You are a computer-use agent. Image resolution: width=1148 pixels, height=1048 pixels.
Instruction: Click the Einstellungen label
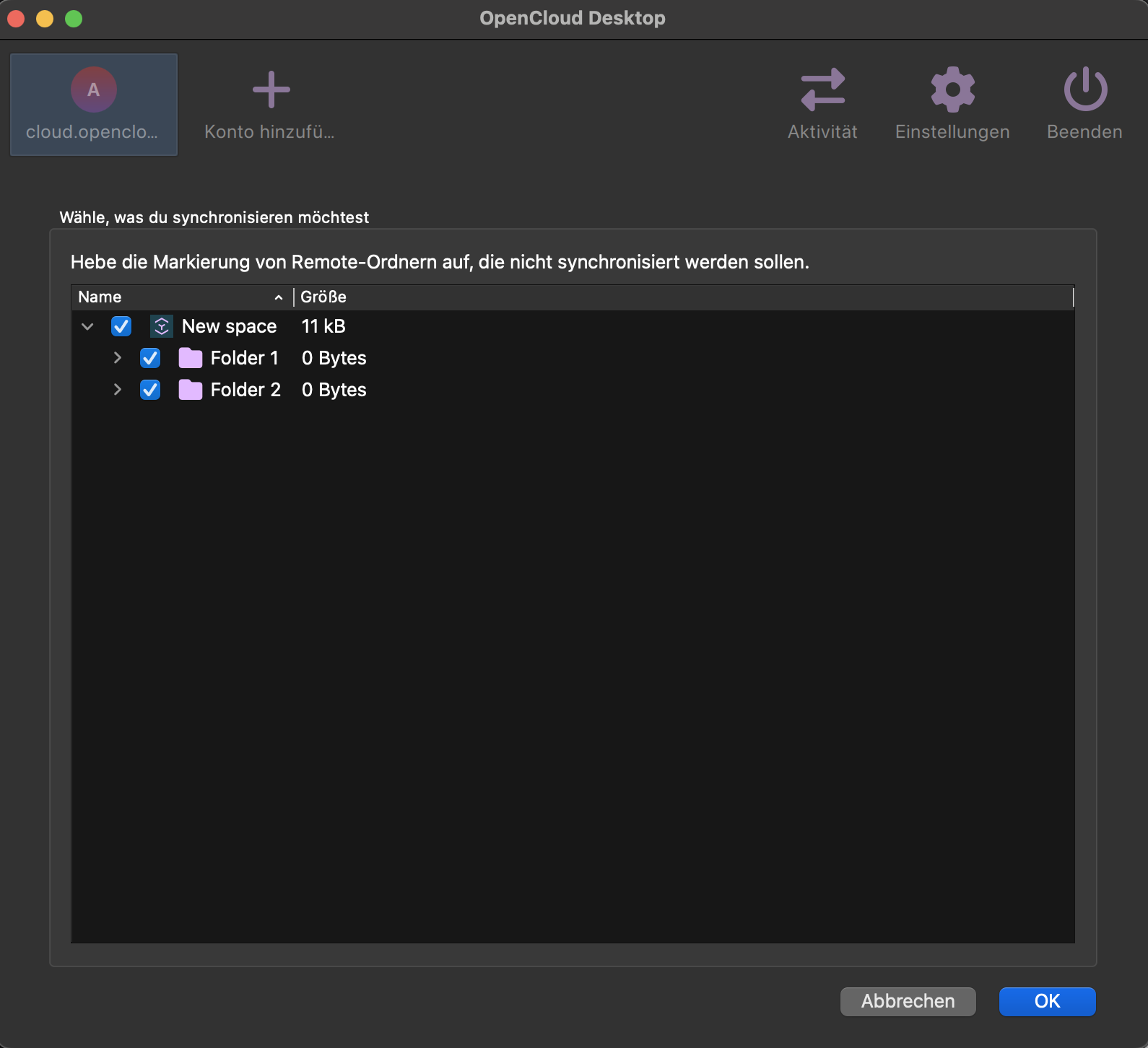[x=952, y=132]
